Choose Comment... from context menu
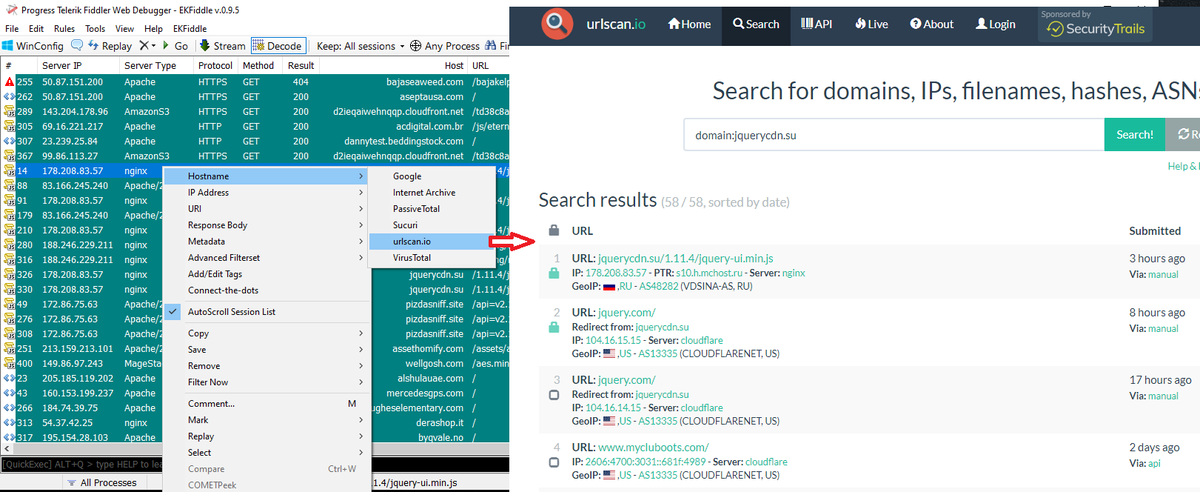 pos(265,403)
